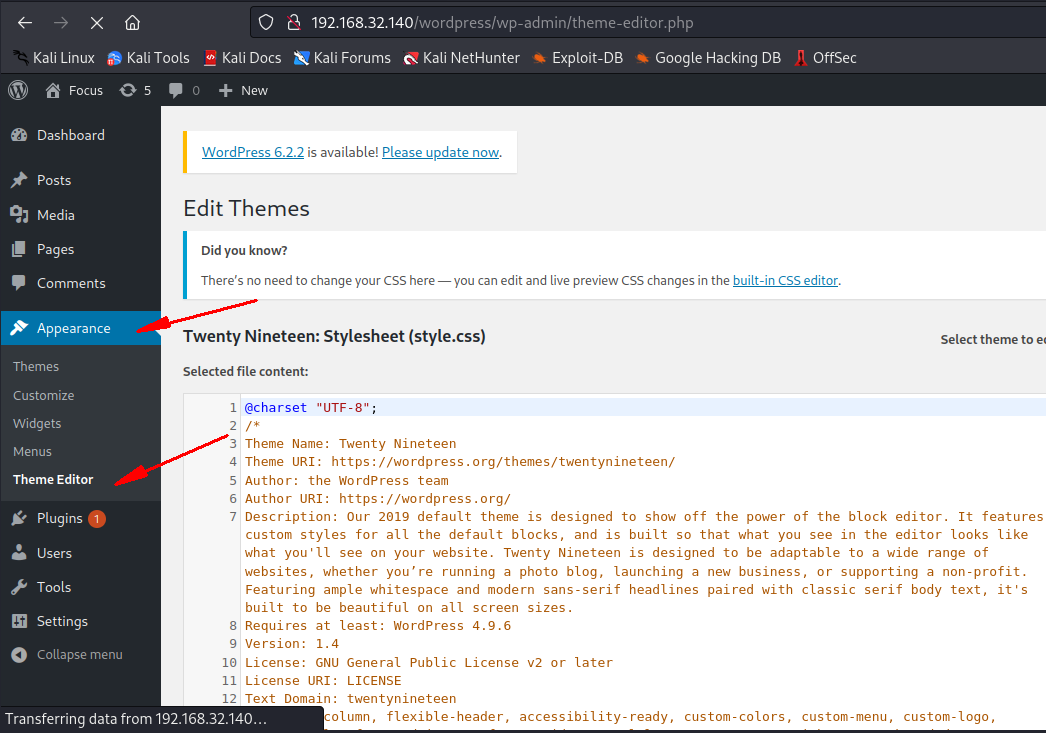Click the 'Version: 1.4' code line
Image resolution: width=1046 pixels, height=733 pixels.
pos(292,644)
